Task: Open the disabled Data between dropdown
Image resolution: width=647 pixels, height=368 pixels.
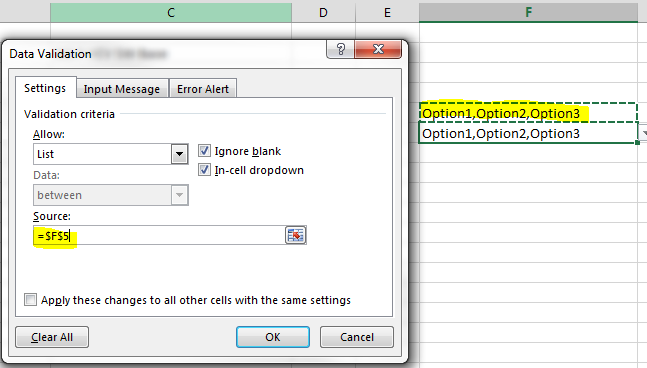Action: [179, 195]
